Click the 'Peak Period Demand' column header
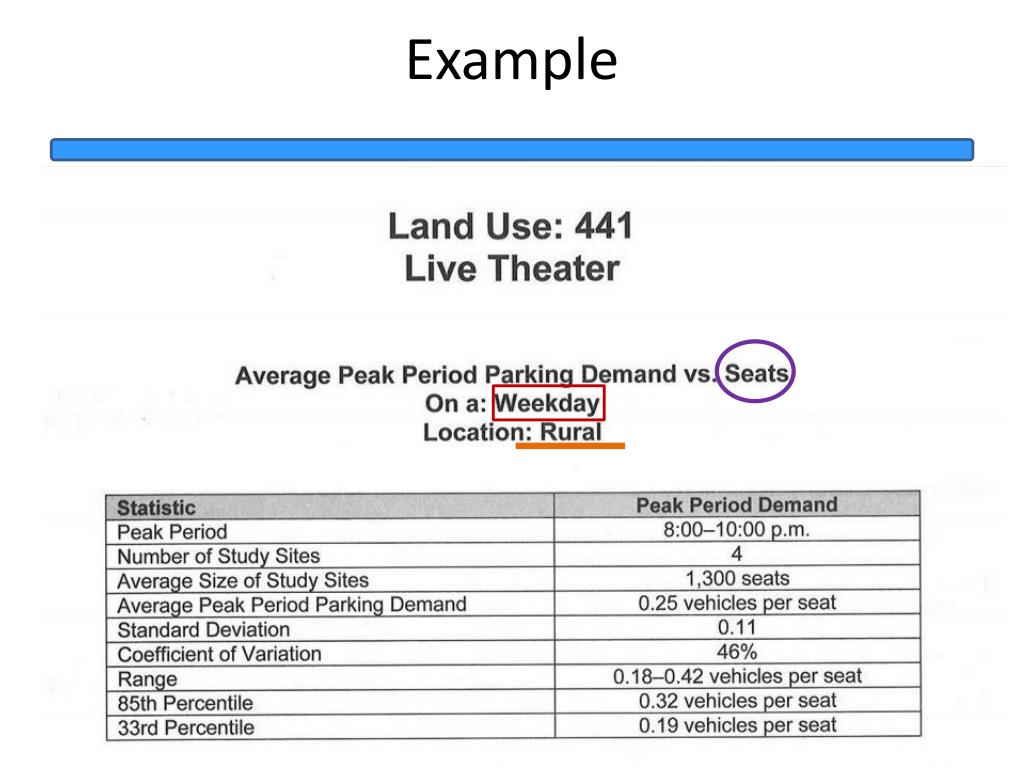Image resolution: width=1024 pixels, height=768 pixels. coord(737,505)
